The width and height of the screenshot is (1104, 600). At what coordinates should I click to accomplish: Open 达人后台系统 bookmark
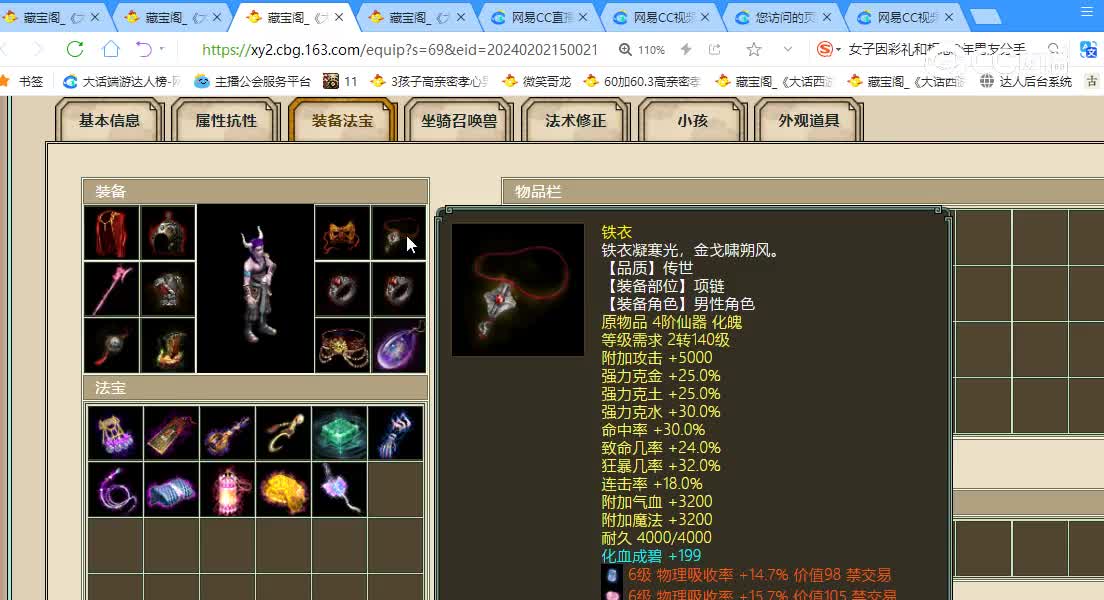click(1026, 82)
